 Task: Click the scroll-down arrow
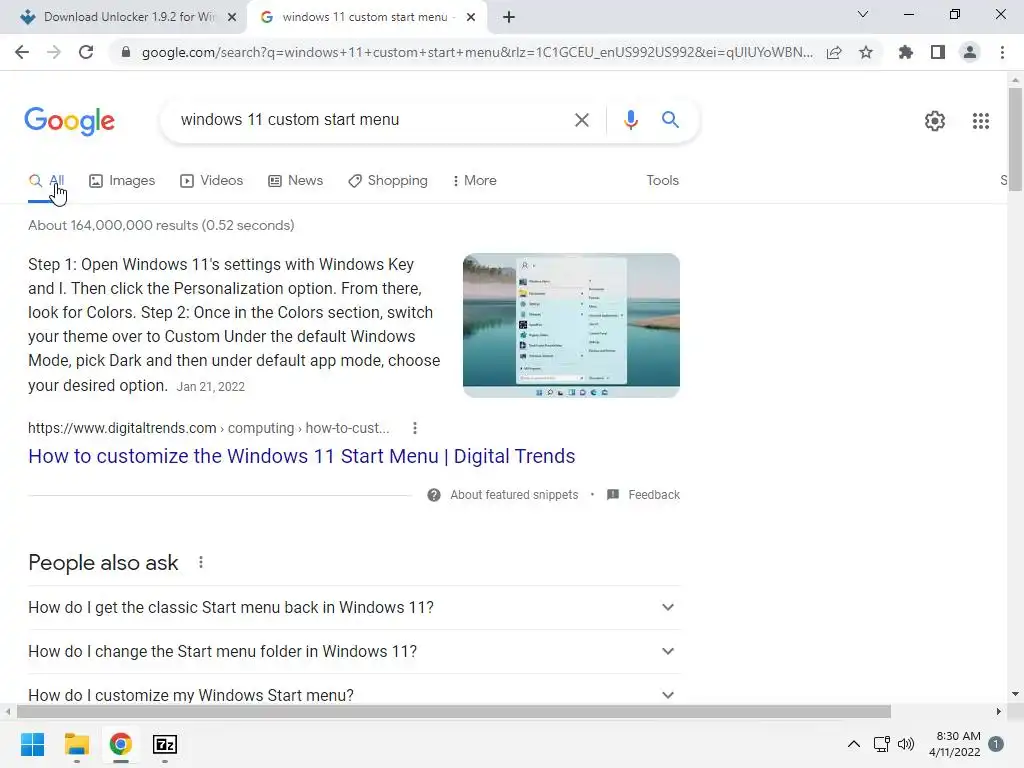click(x=1015, y=694)
